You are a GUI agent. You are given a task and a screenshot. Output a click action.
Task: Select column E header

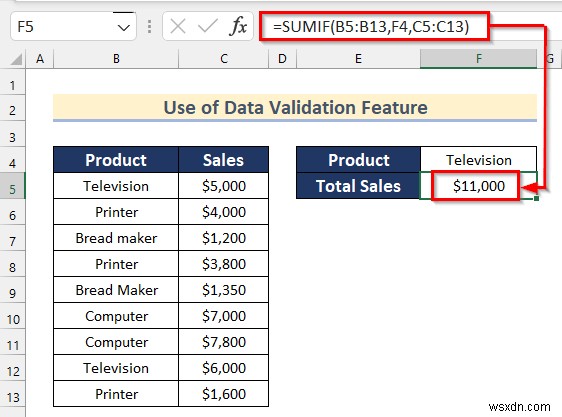tap(358, 58)
